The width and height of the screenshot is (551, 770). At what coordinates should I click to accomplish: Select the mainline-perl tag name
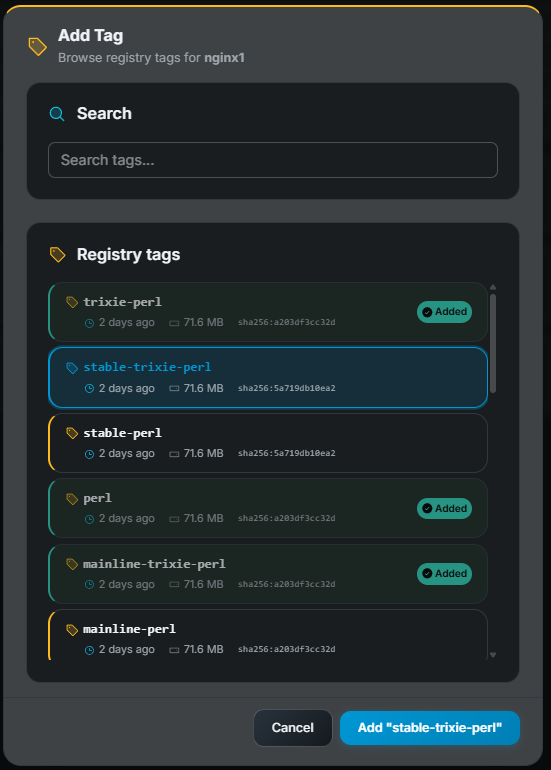129,629
